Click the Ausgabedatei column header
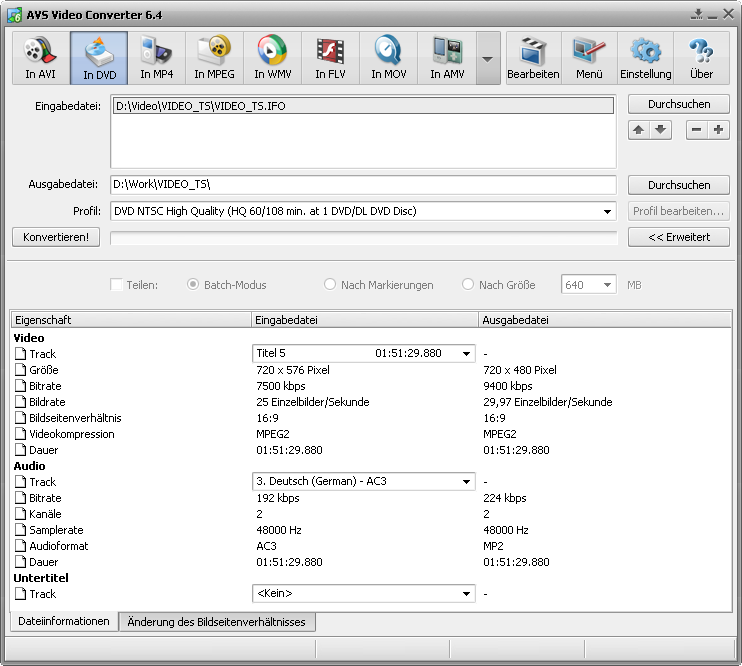742x666 pixels. point(605,320)
